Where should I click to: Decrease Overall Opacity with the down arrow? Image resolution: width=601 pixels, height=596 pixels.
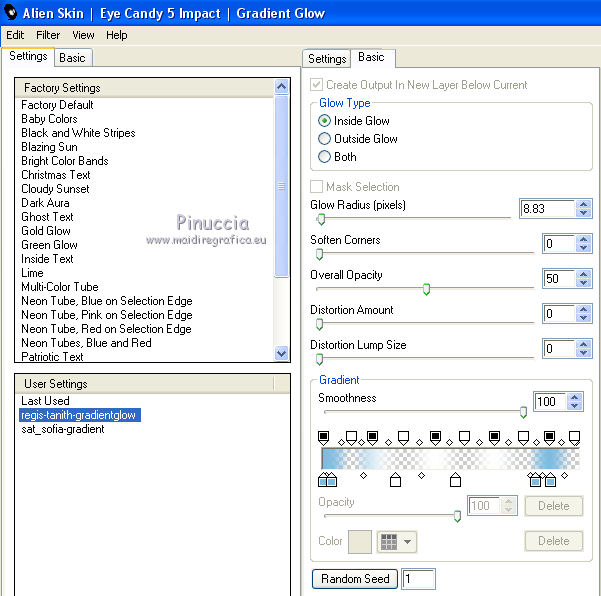[x=583, y=283]
